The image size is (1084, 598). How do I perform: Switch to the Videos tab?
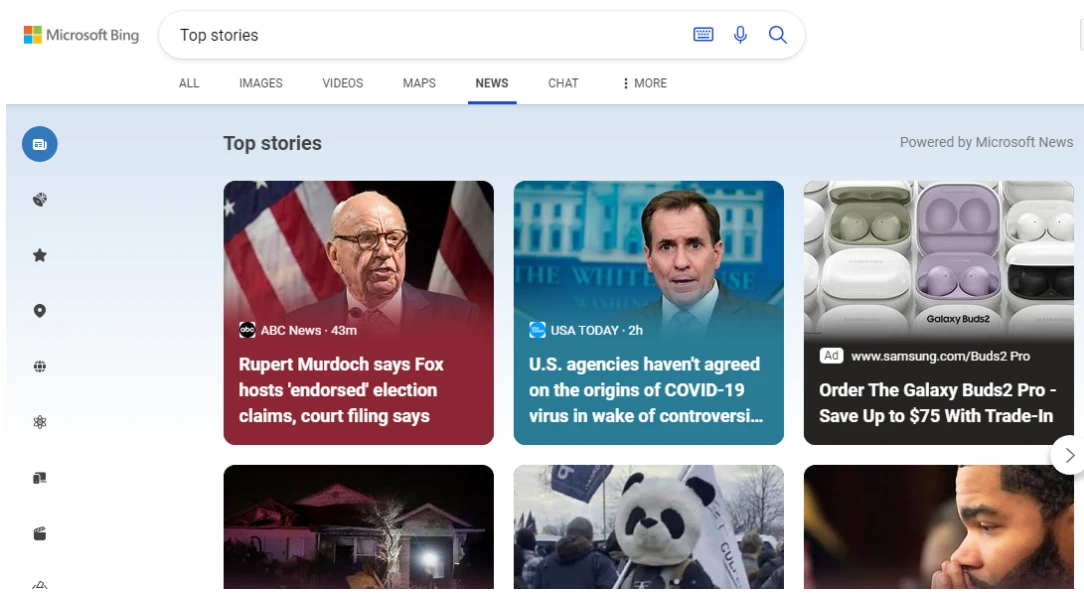[x=342, y=83]
